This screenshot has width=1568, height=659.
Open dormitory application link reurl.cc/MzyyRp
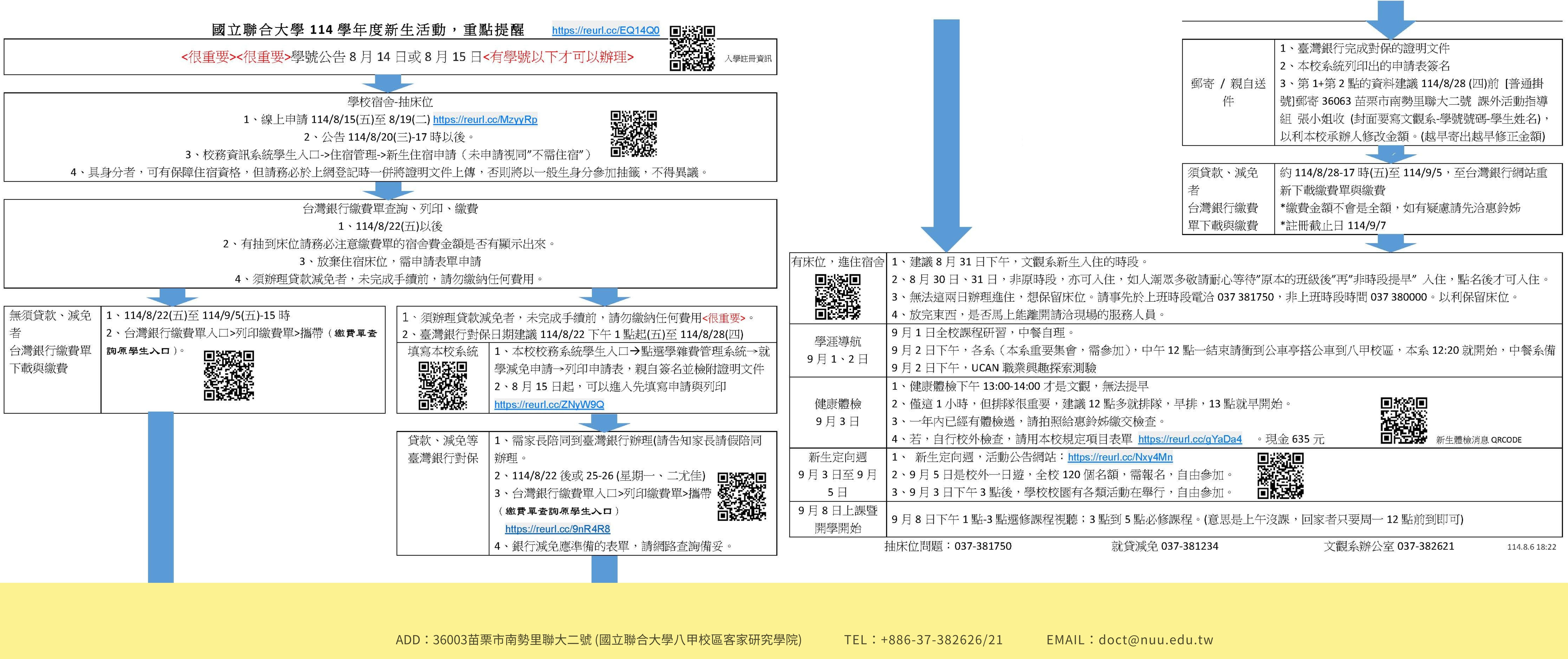click(485, 120)
